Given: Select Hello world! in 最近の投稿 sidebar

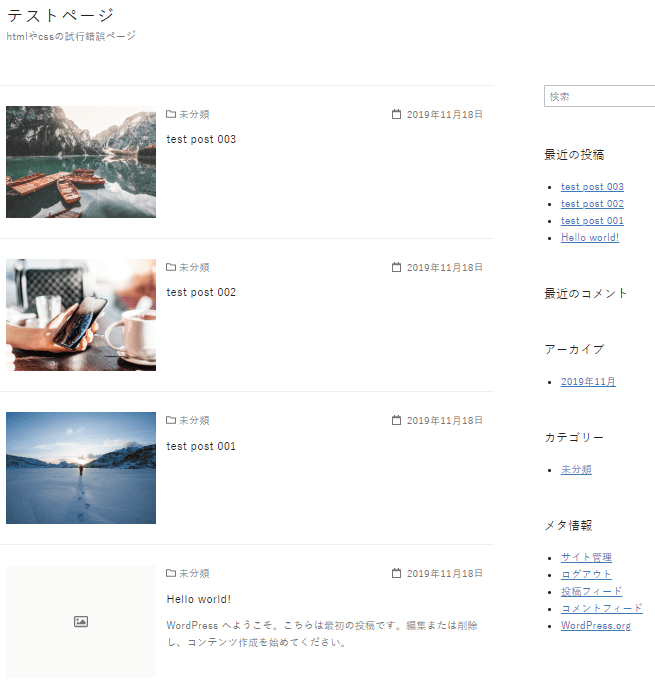Looking at the screenshot, I should [x=590, y=238].
